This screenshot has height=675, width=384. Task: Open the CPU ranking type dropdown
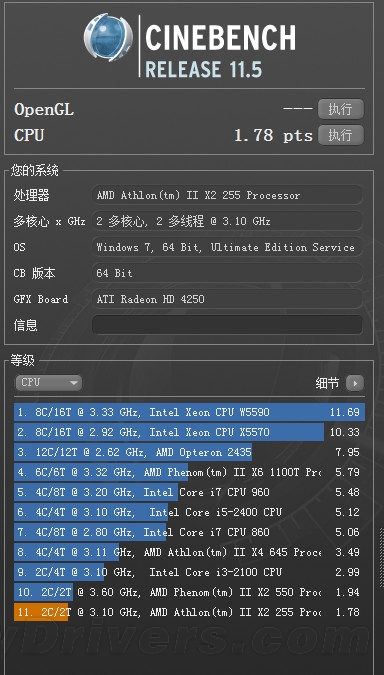pos(48,382)
